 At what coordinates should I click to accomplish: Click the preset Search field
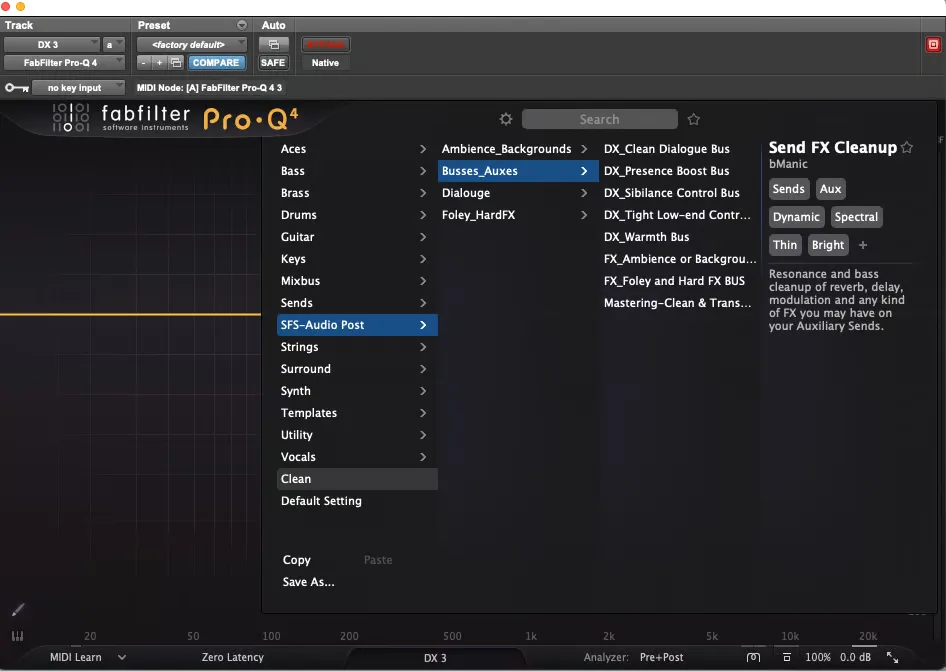click(x=599, y=119)
